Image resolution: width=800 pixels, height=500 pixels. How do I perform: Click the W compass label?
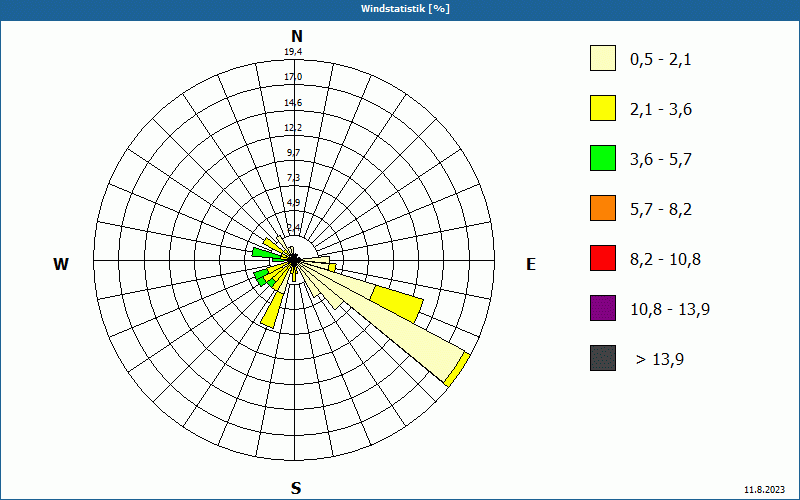[61, 264]
